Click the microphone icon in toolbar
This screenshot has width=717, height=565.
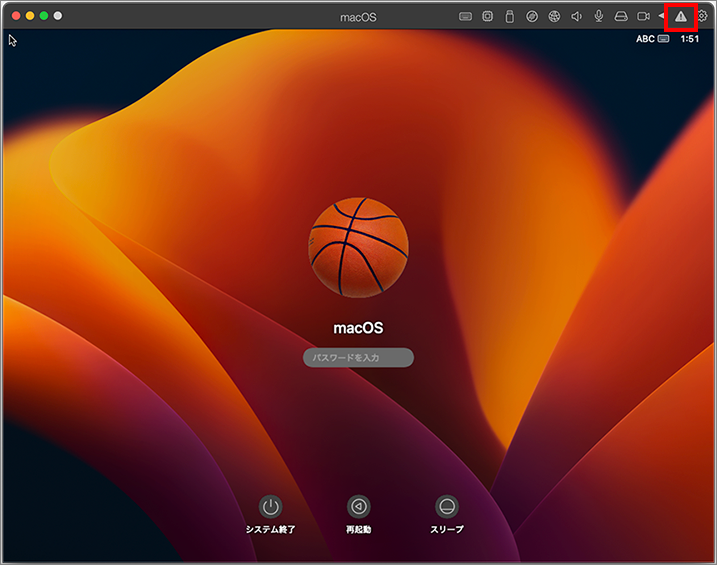pyautogui.click(x=599, y=16)
